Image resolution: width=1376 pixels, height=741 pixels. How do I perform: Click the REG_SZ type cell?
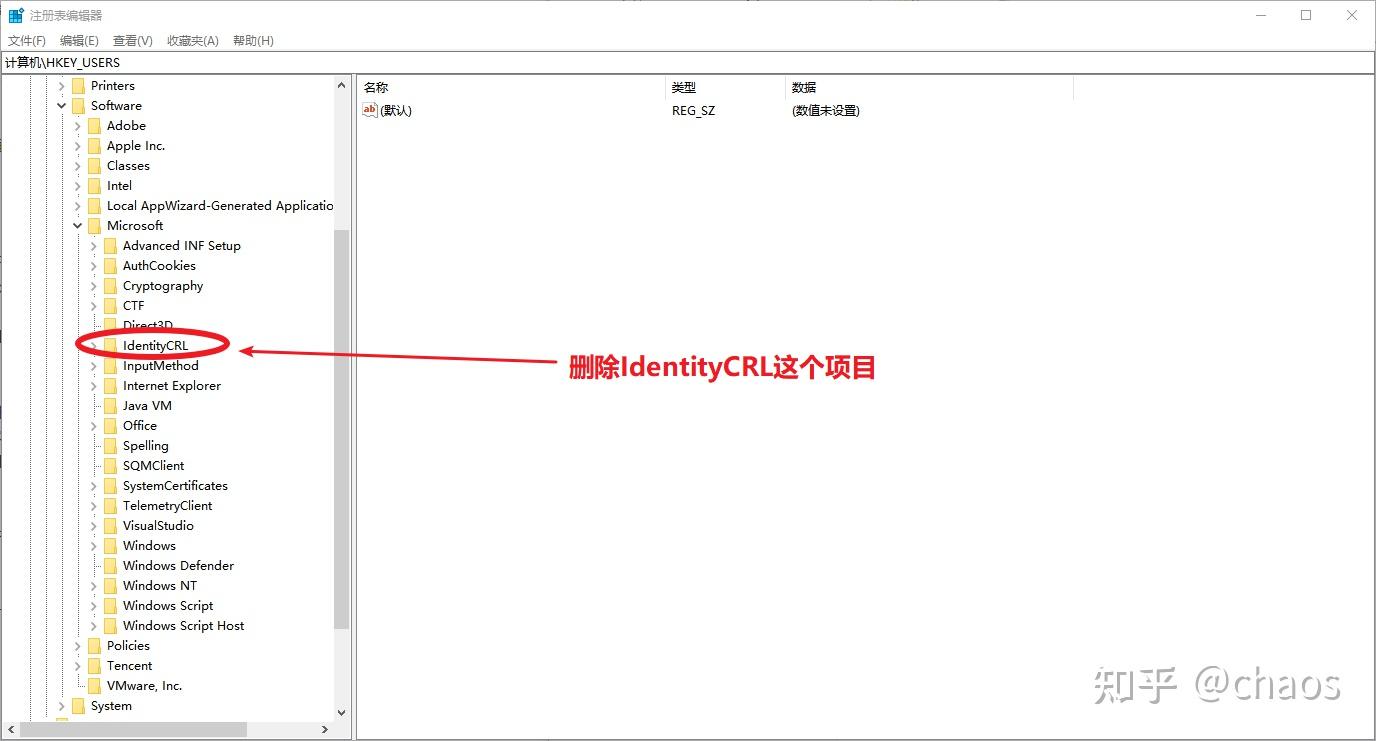click(x=694, y=111)
